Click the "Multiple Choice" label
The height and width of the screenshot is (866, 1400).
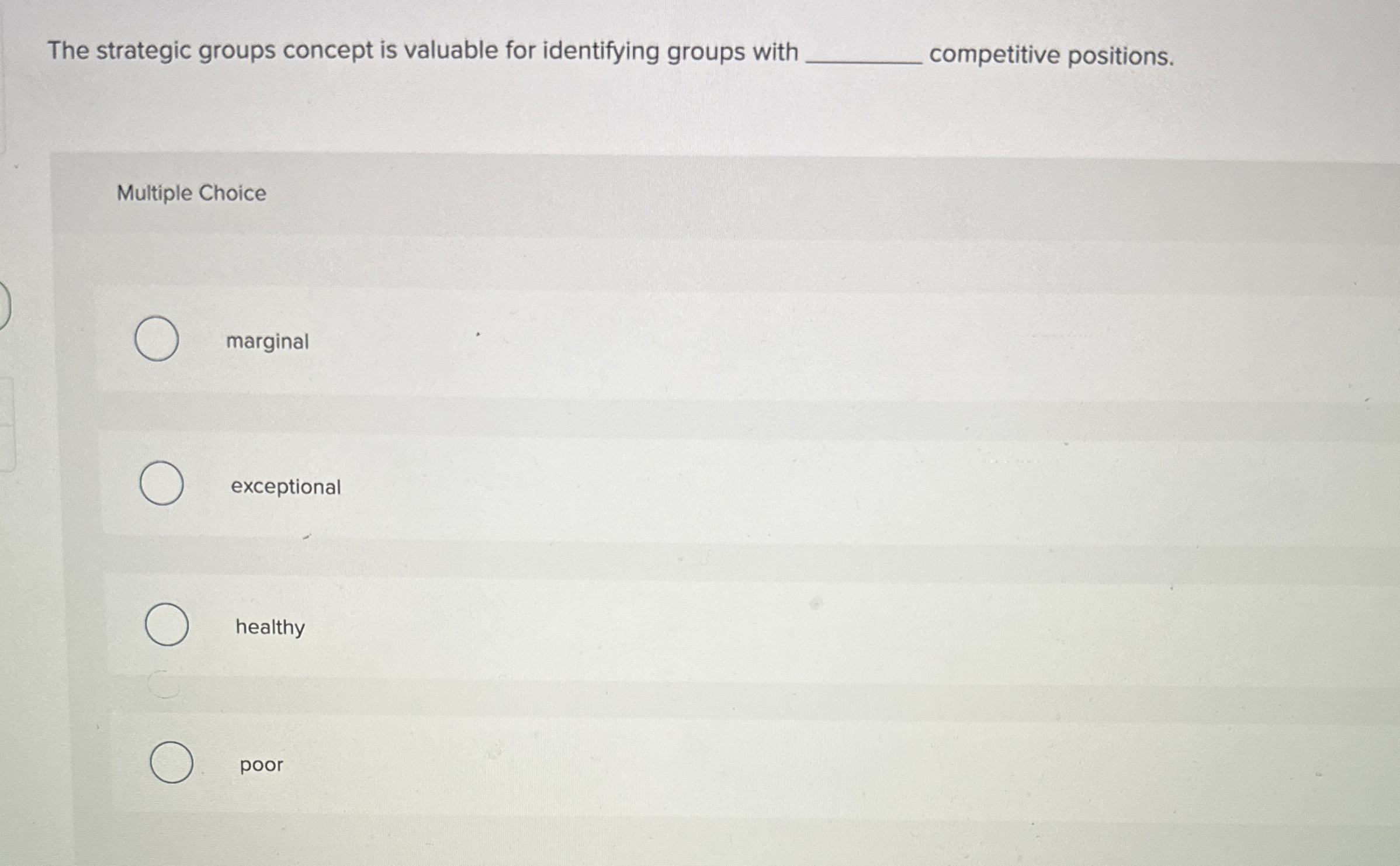(x=192, y=194)
